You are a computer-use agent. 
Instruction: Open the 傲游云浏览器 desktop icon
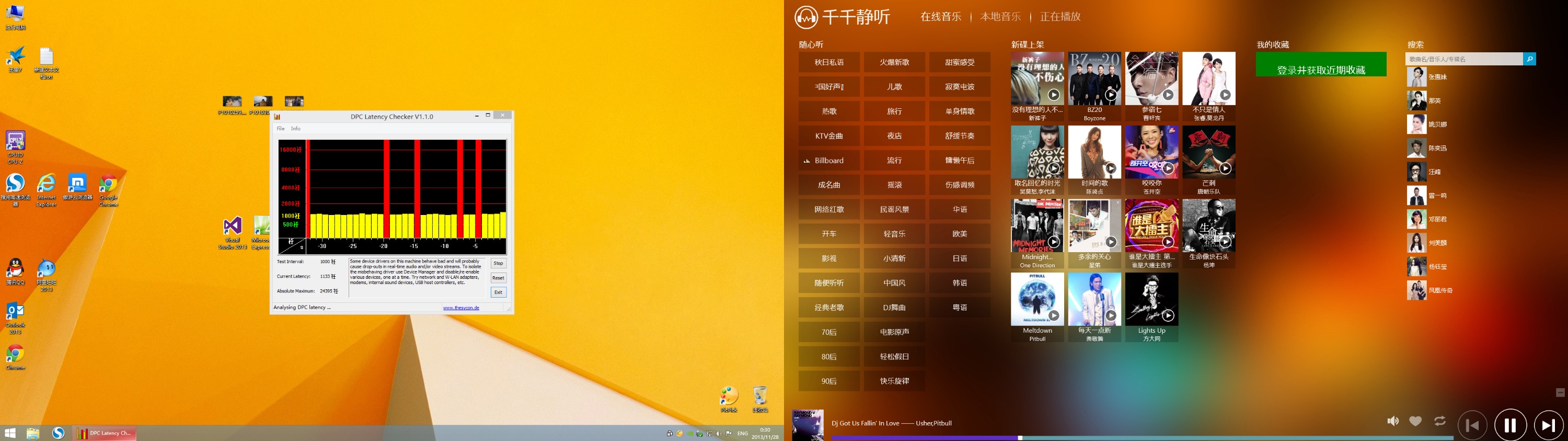pos(77,188)
